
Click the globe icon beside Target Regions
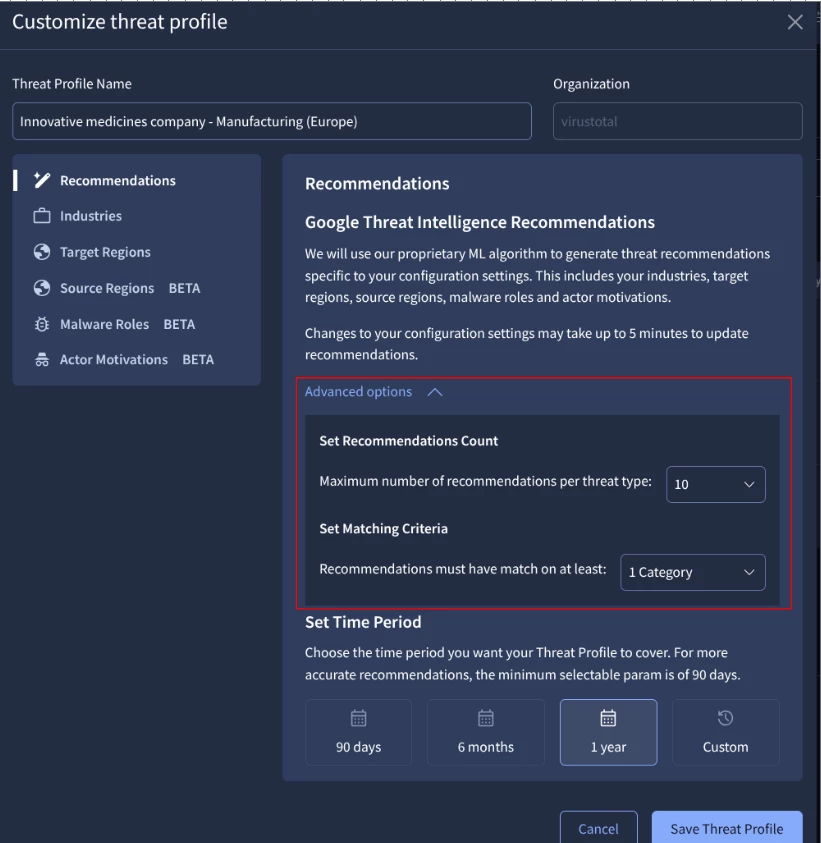click(42, 252)
